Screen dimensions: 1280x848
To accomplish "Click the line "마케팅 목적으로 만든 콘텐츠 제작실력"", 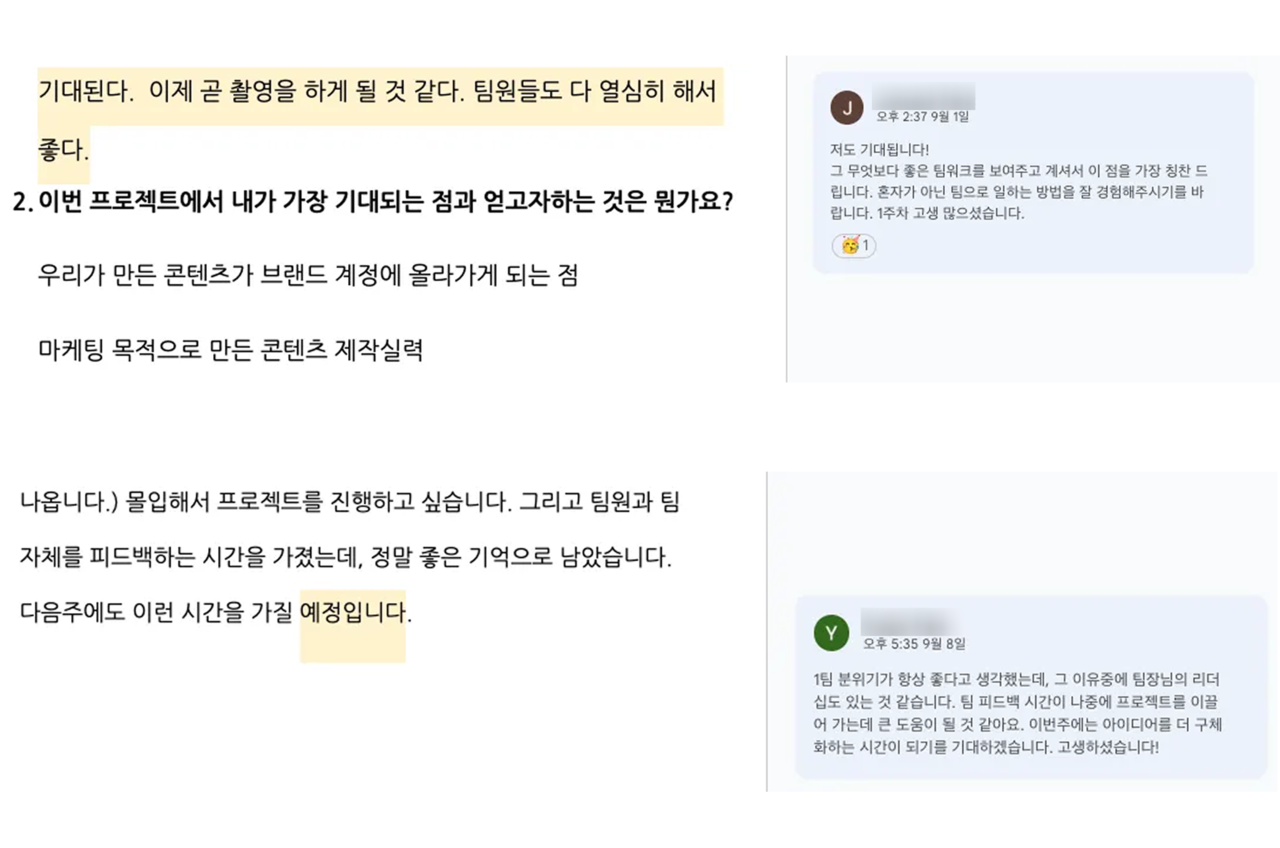I will pos(229,349).
